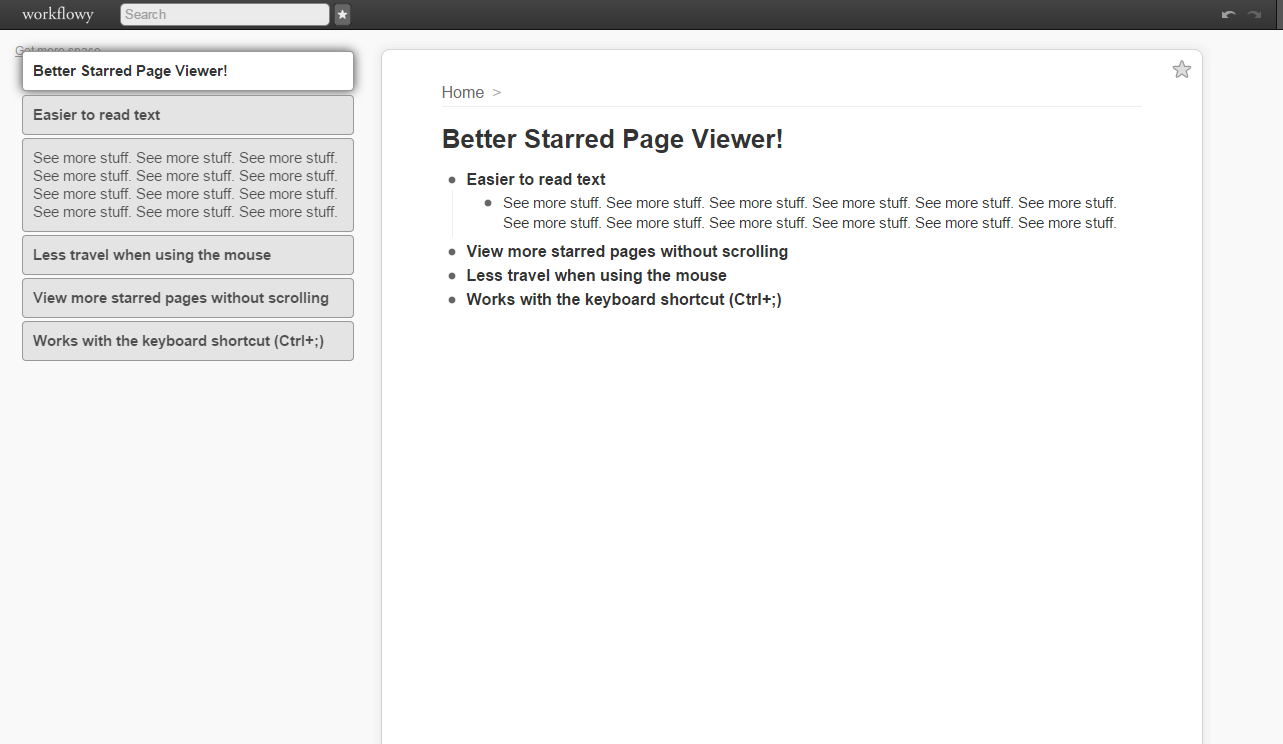Click the undo arrow icon

tap(1229, 14)
